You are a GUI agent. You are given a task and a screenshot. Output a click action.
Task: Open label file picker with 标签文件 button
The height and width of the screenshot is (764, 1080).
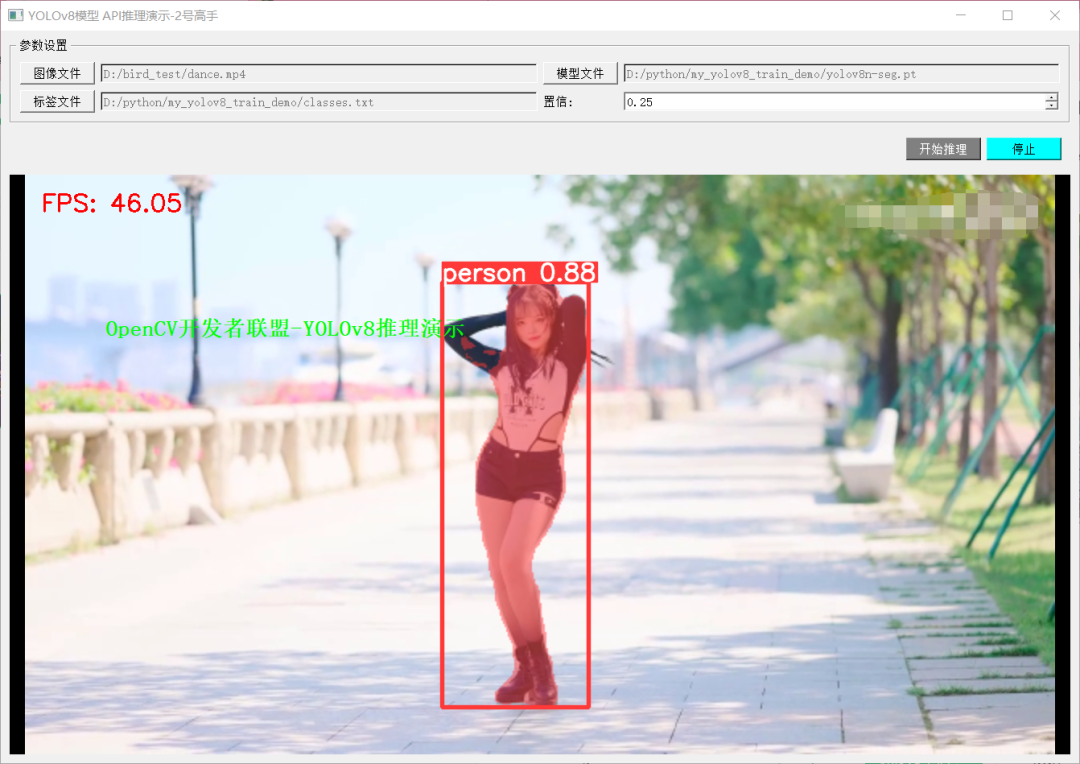(56, 101)
